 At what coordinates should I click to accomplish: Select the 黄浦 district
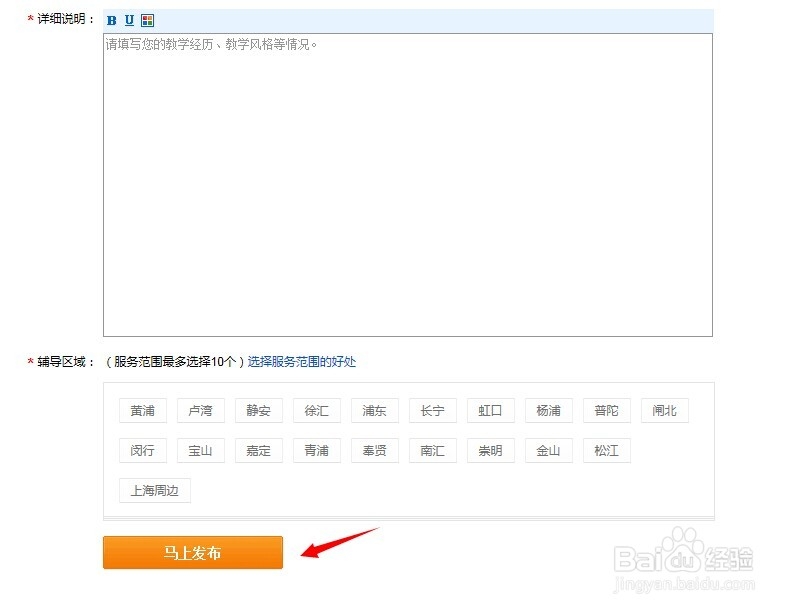tap(142, 410)
